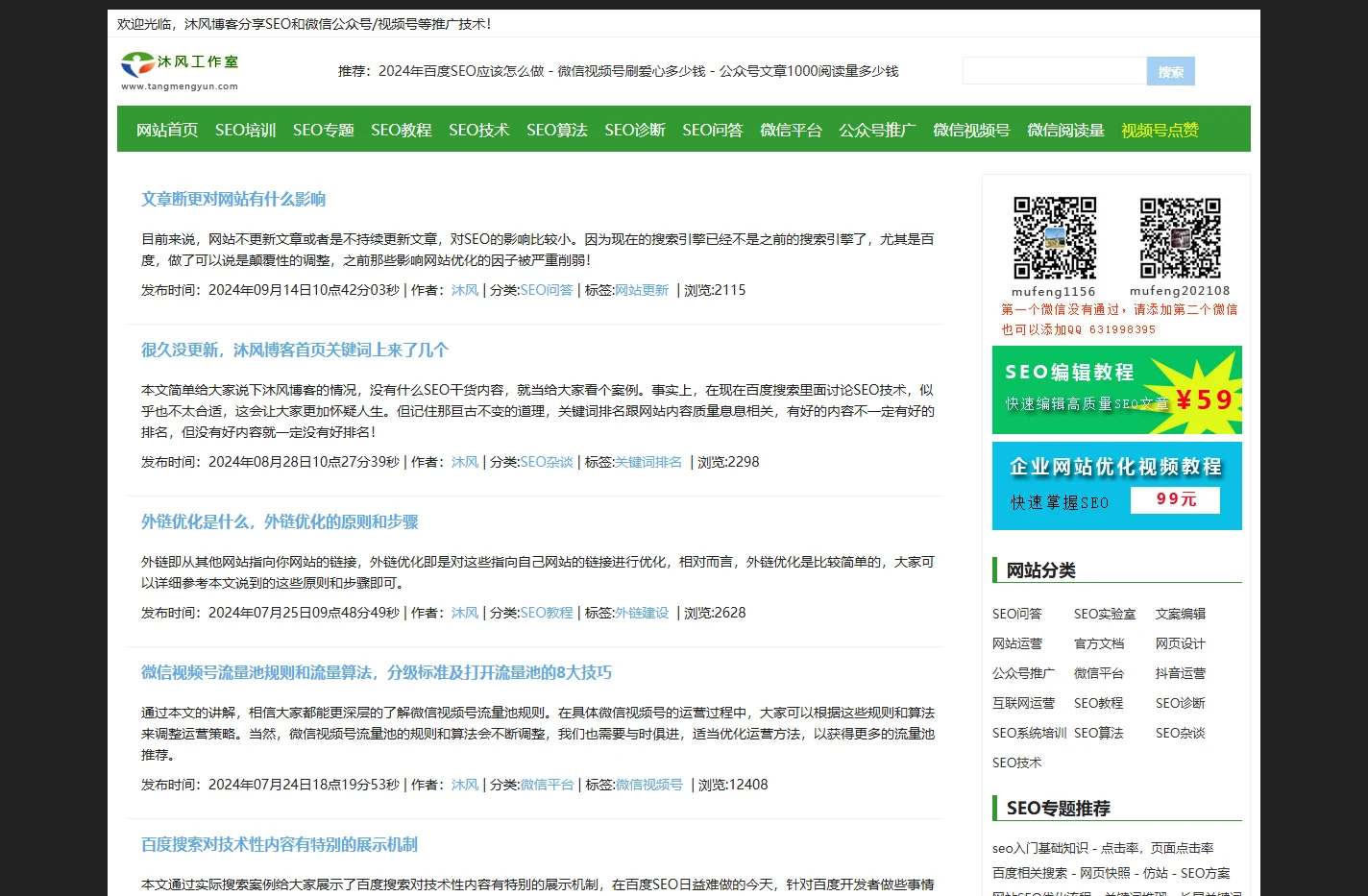Click the 外链建设 tag link

642,613
